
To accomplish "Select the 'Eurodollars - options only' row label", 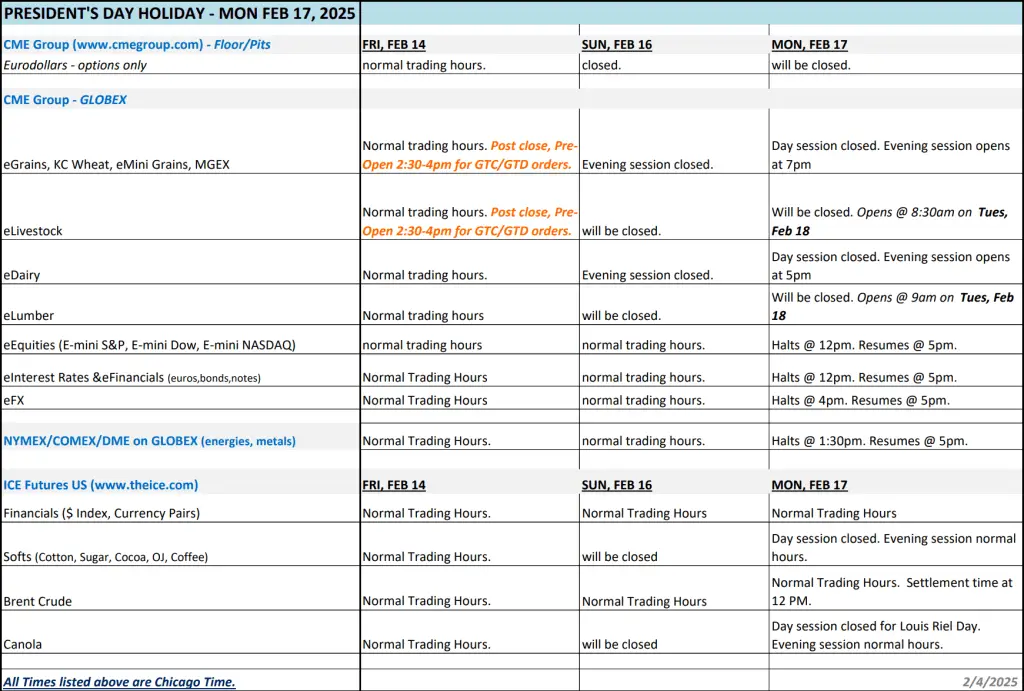I will [75, 65].
